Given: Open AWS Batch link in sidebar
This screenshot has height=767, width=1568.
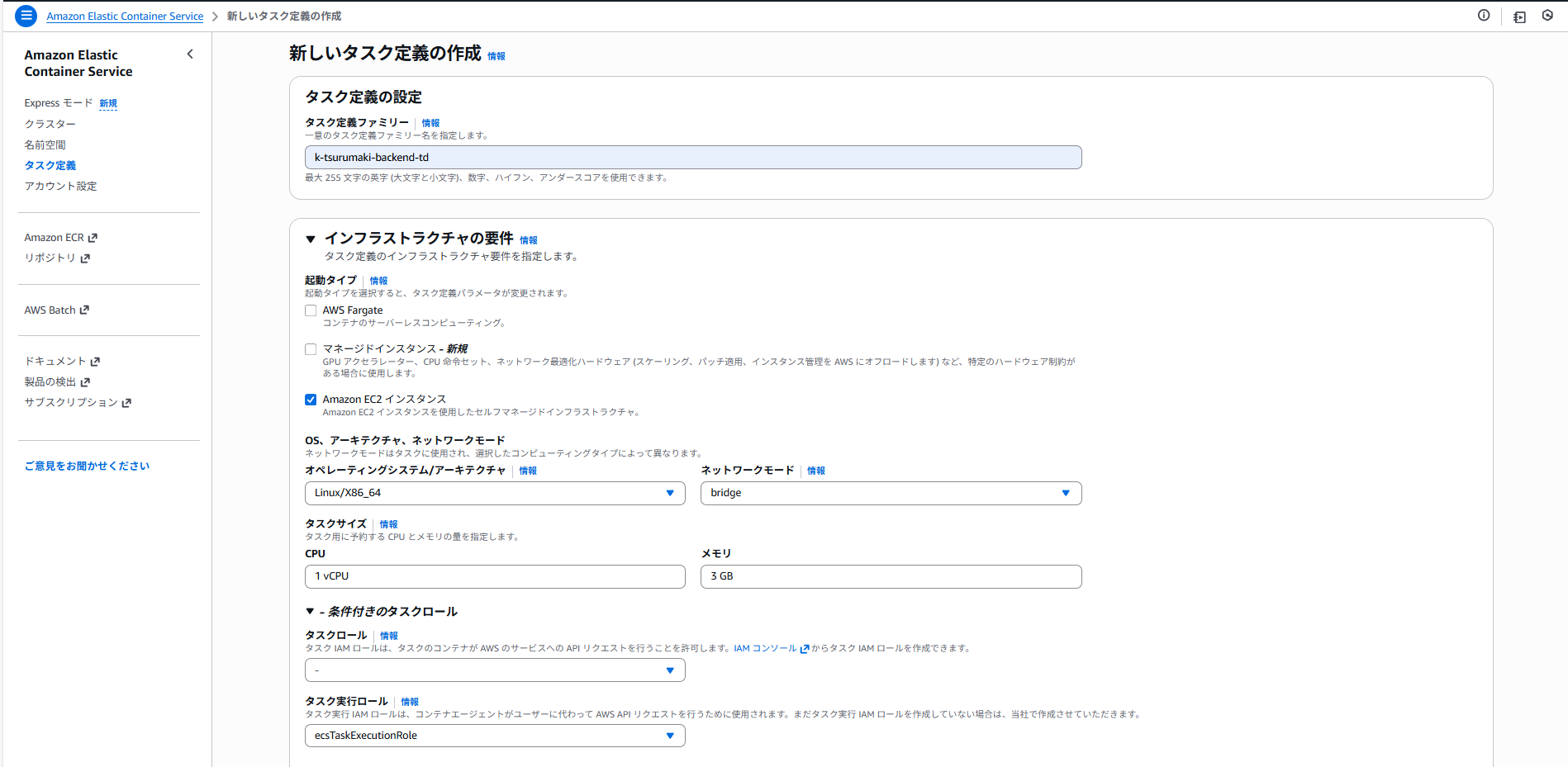Looking at the screenshot, I should click(x=50, y=310).
